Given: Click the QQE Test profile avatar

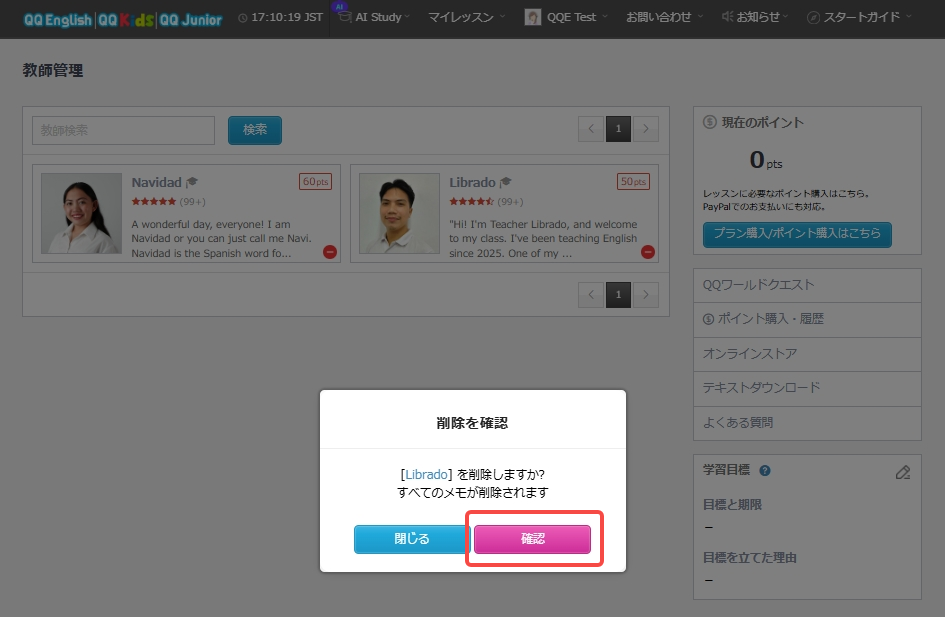Looking at the screenshot, I should pyautogui.click(x=532, y=17).
